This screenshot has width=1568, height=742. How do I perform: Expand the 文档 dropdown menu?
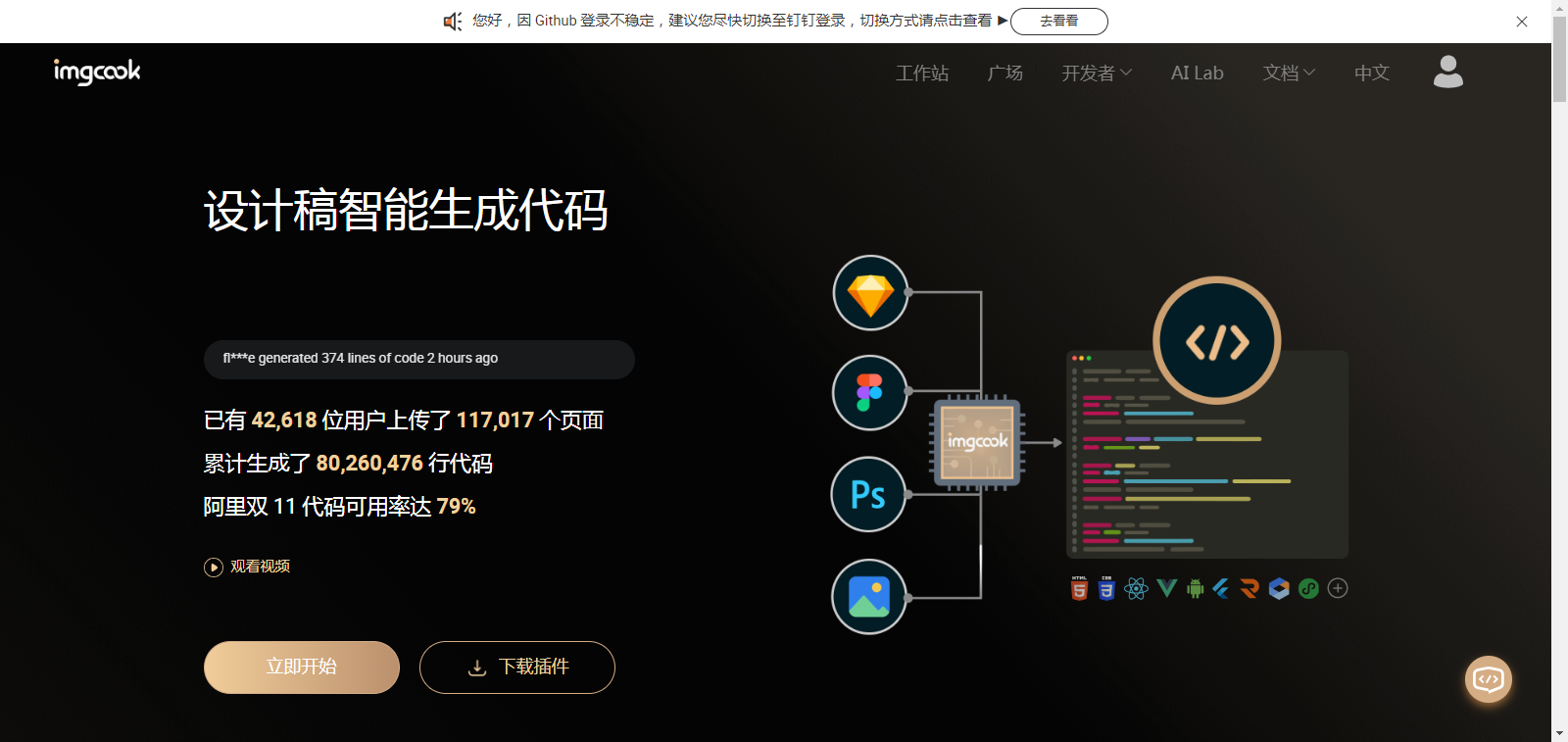pyautogui.click(x=1289, y=74)
